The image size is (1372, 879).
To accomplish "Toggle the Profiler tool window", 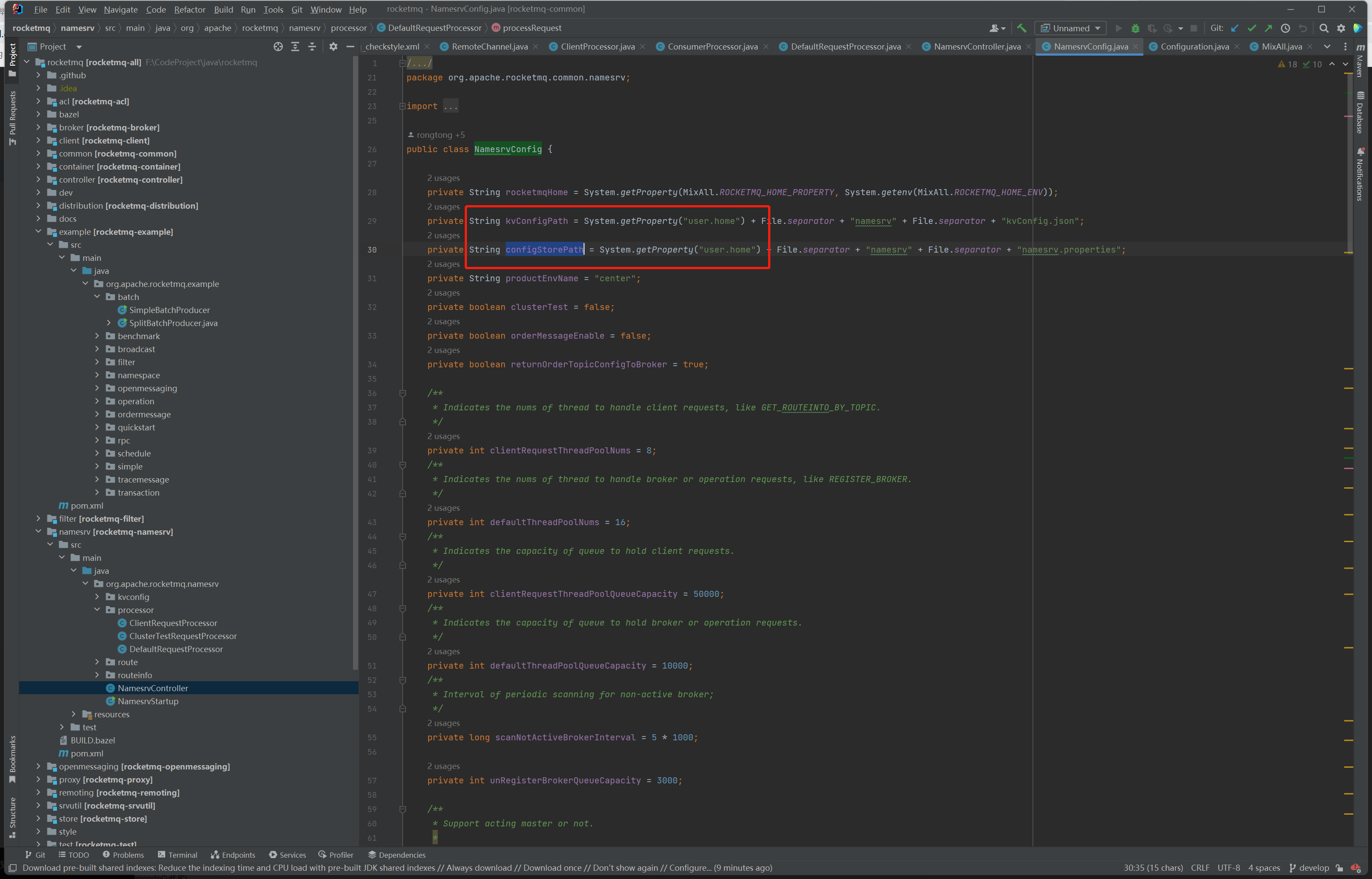I will point(336,855).
